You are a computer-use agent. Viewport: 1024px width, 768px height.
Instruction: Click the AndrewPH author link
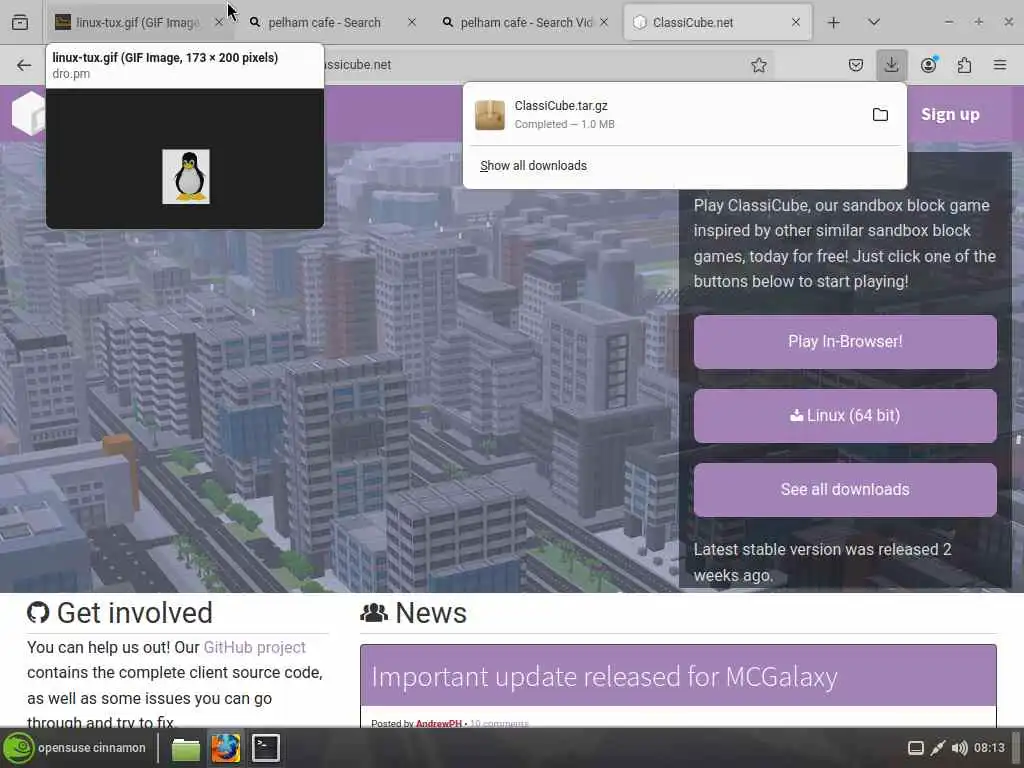pyautogui.click(x=438, y=724)
